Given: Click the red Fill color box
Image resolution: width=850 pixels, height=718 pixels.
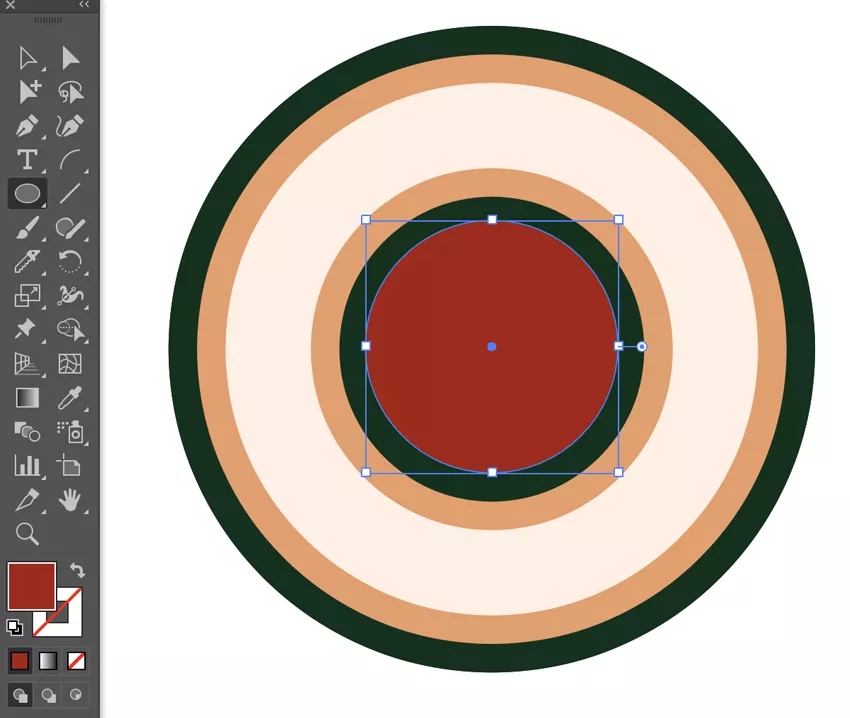Looking at the screenshot, I should tap(31, 586).
